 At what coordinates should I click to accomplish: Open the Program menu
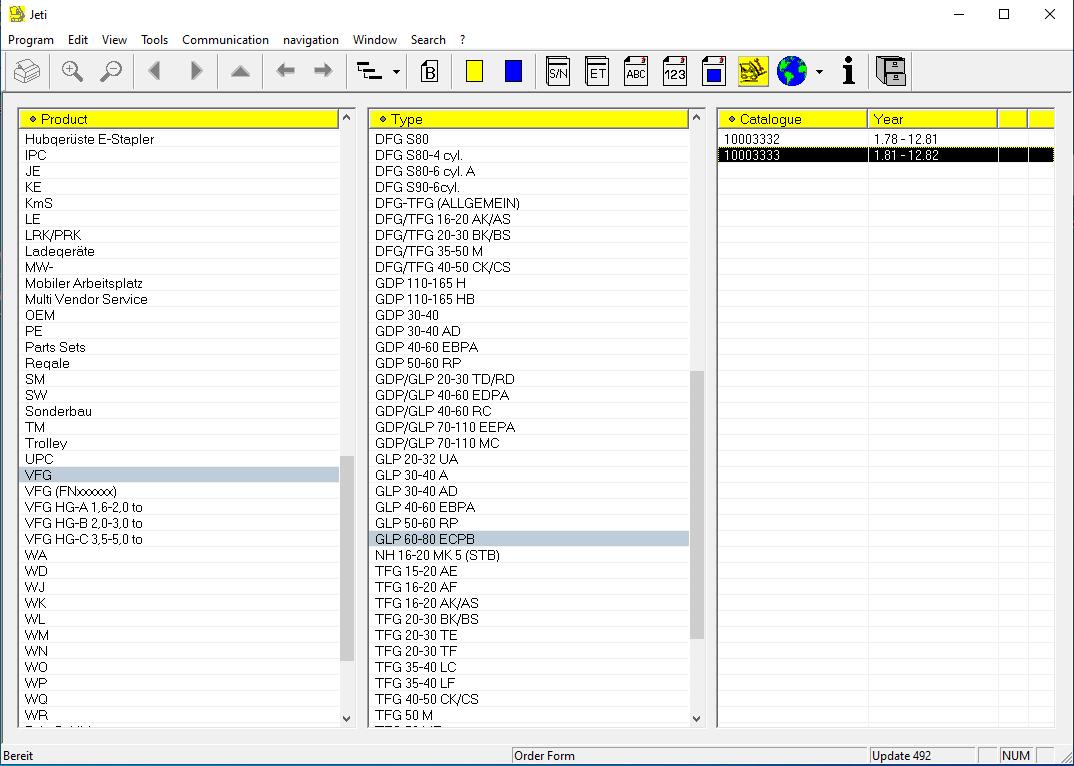point(31,40)
